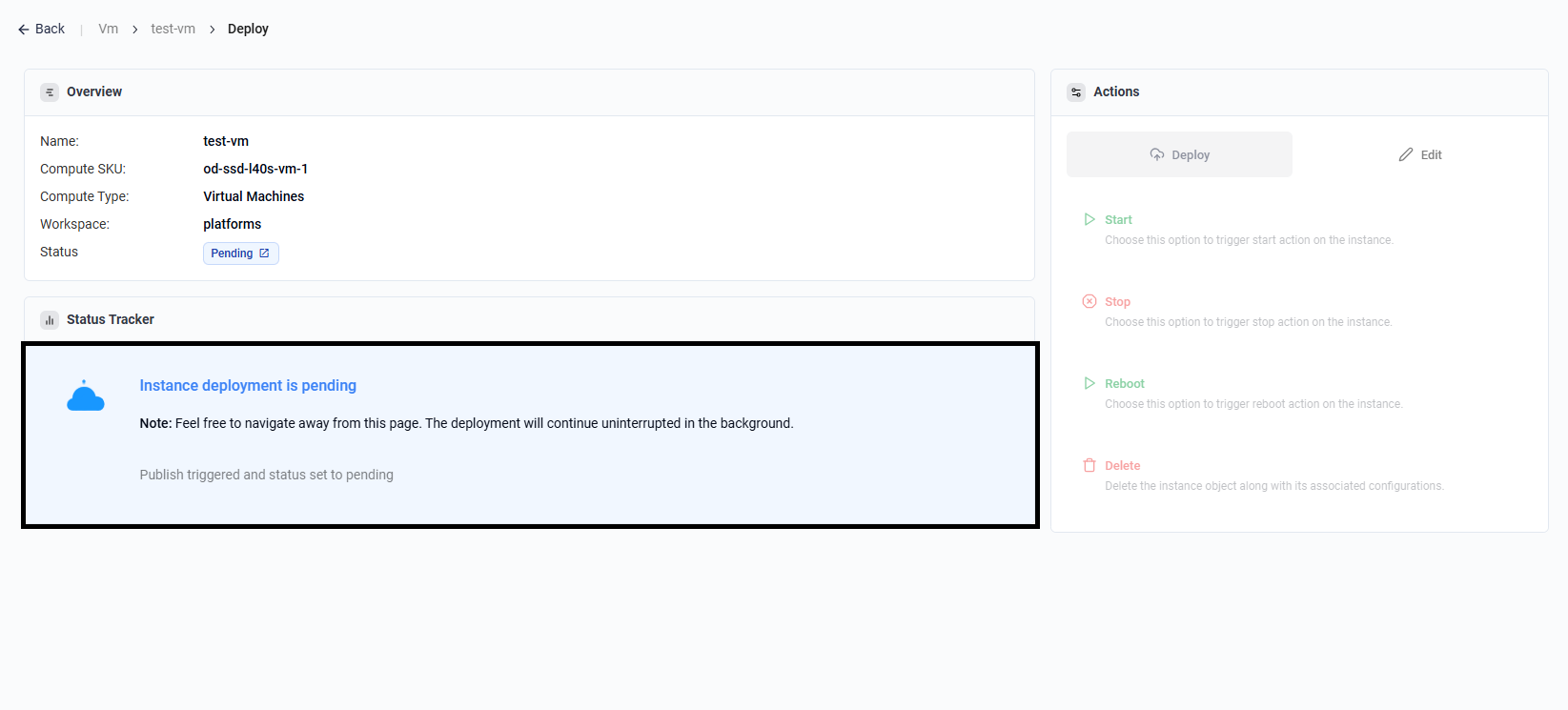Click the Status Tracker section title
The width and height of the screenshot is (1568, 710).
(x=111, y=319)
